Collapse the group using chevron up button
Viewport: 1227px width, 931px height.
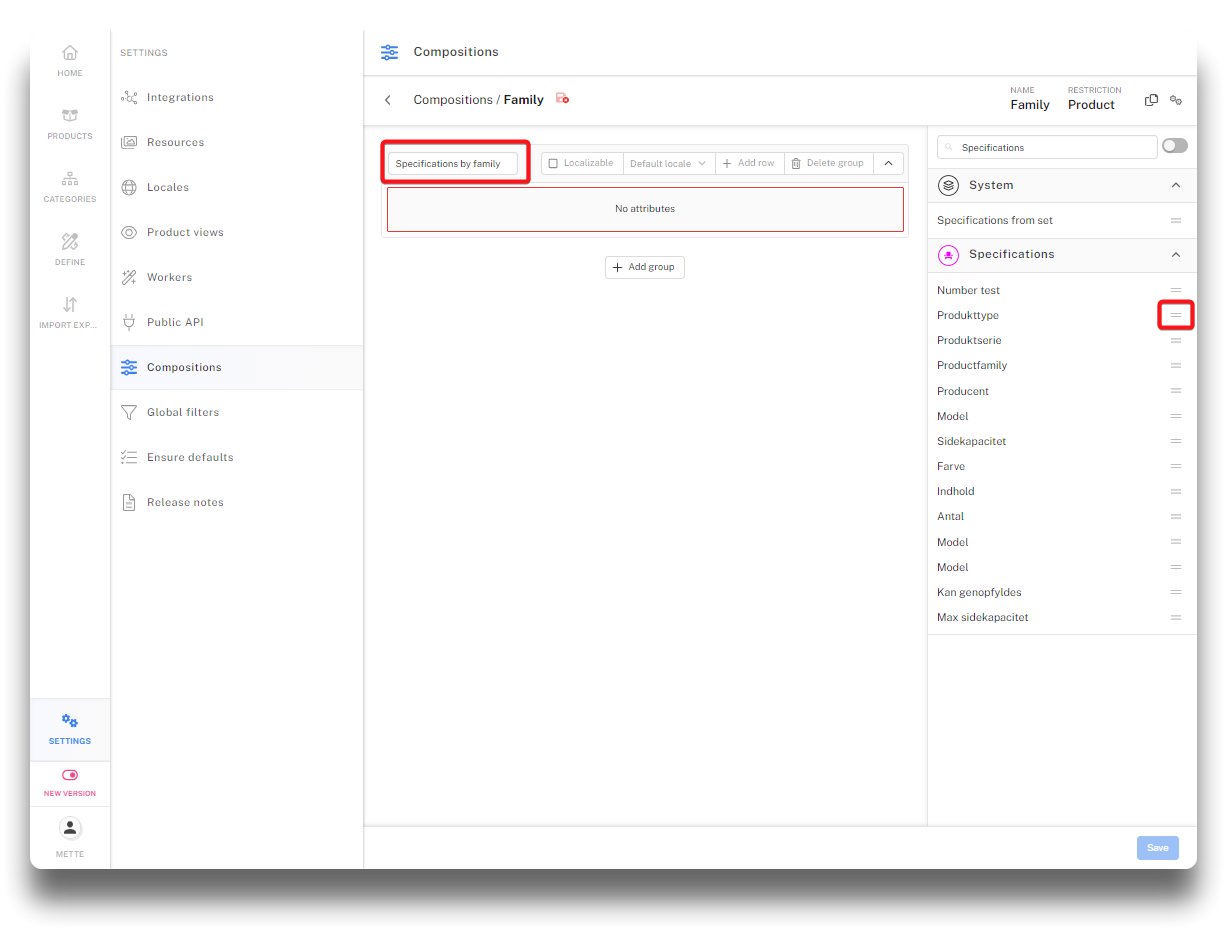point(888,164)
